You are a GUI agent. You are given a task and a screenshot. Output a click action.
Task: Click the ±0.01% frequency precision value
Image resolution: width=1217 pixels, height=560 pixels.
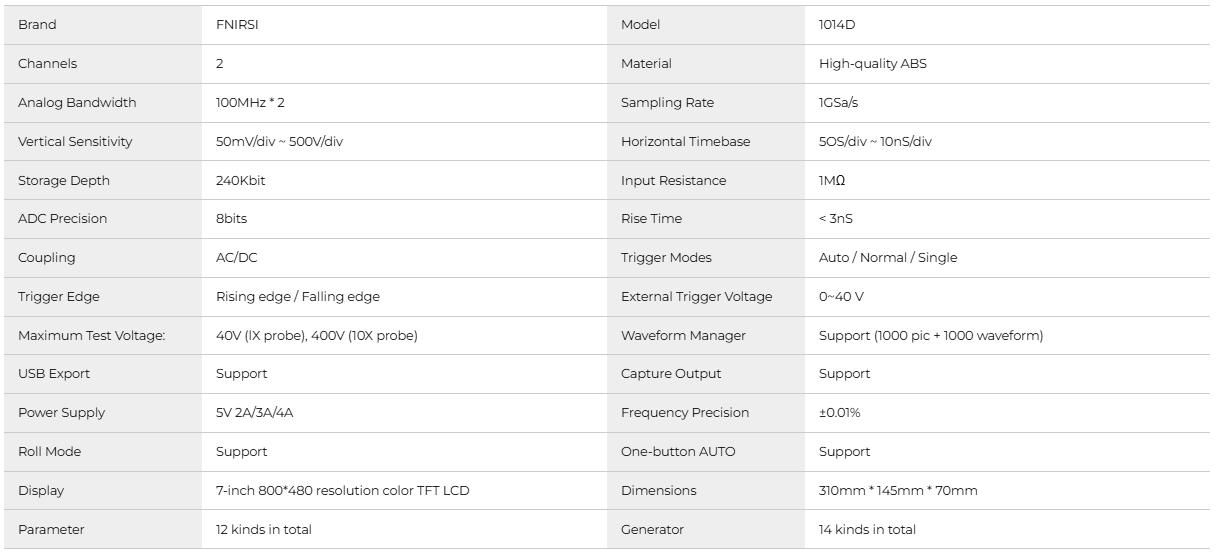841,413
